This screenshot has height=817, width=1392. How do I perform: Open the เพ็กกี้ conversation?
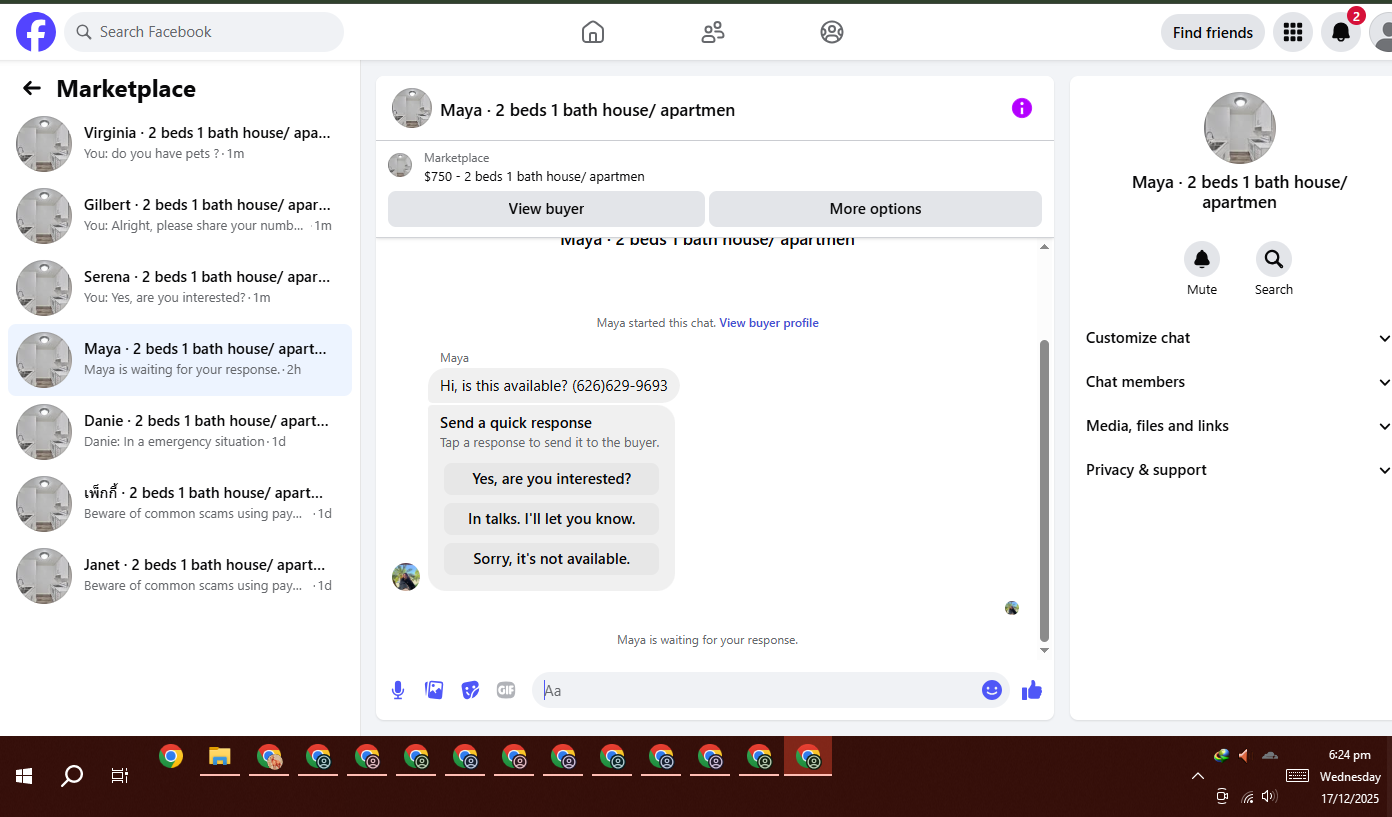180,504
